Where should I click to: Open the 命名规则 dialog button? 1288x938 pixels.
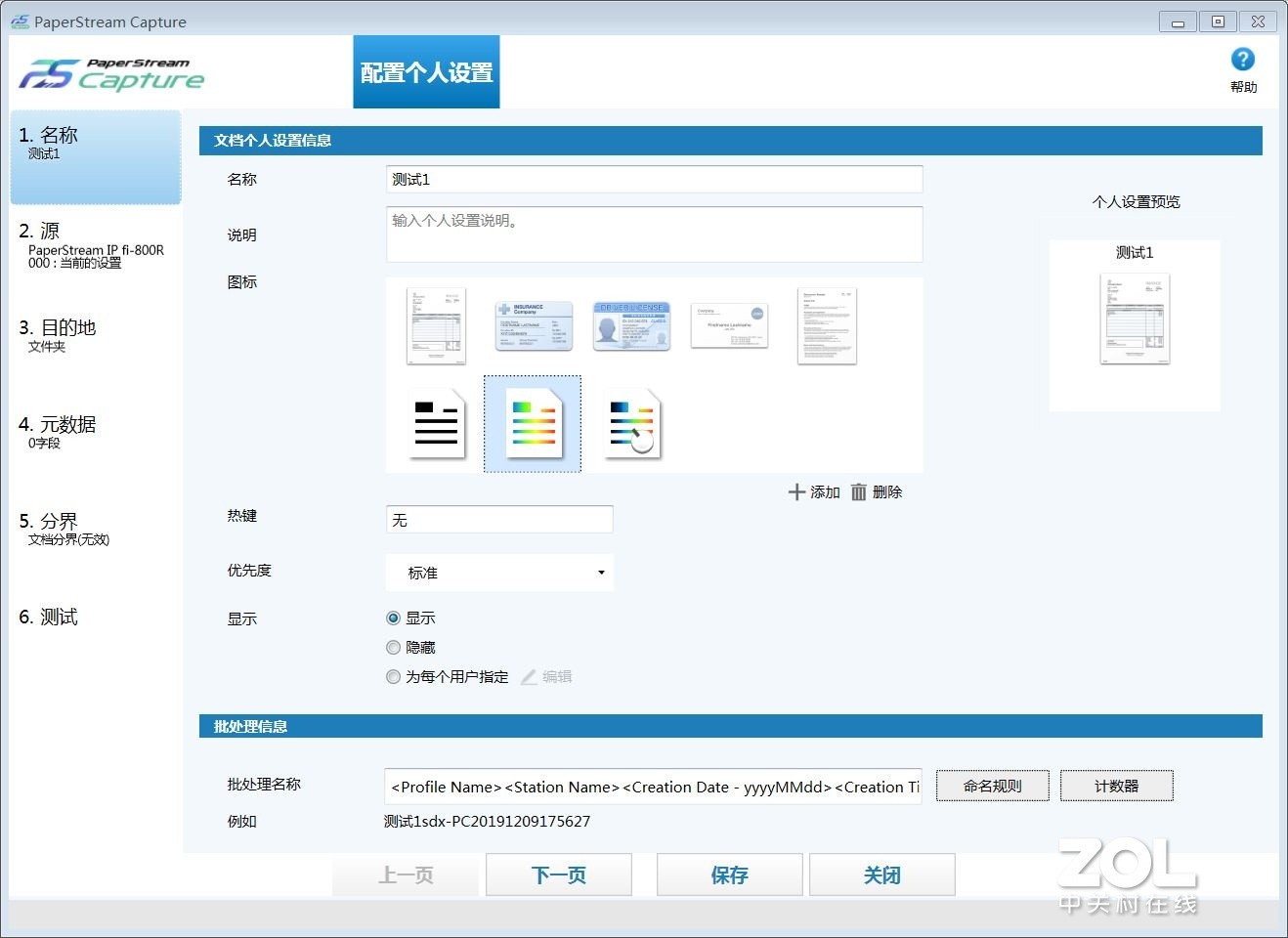point(992,786)
